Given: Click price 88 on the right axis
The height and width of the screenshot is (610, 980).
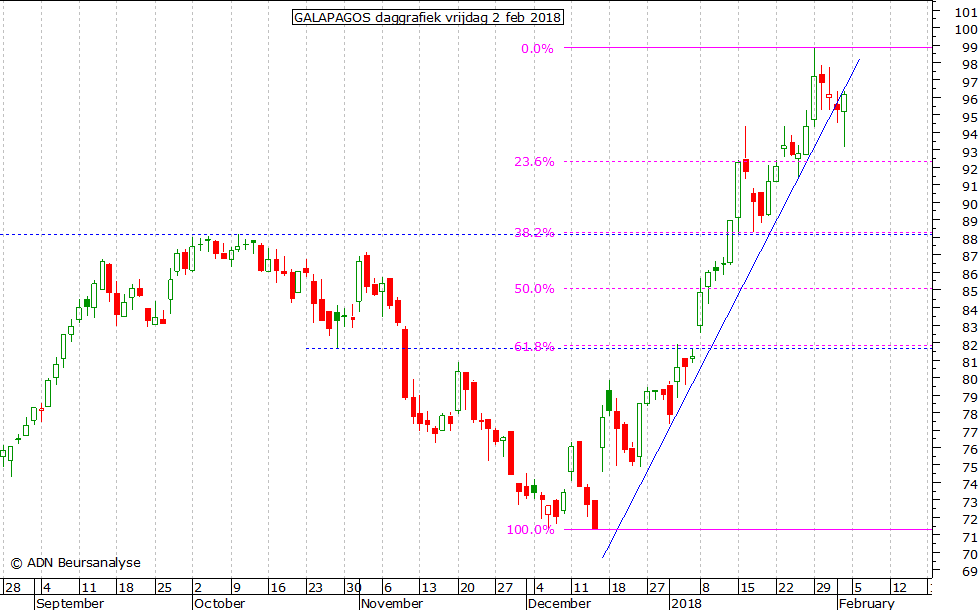Looking at the screenshot, I should (970, 240).
